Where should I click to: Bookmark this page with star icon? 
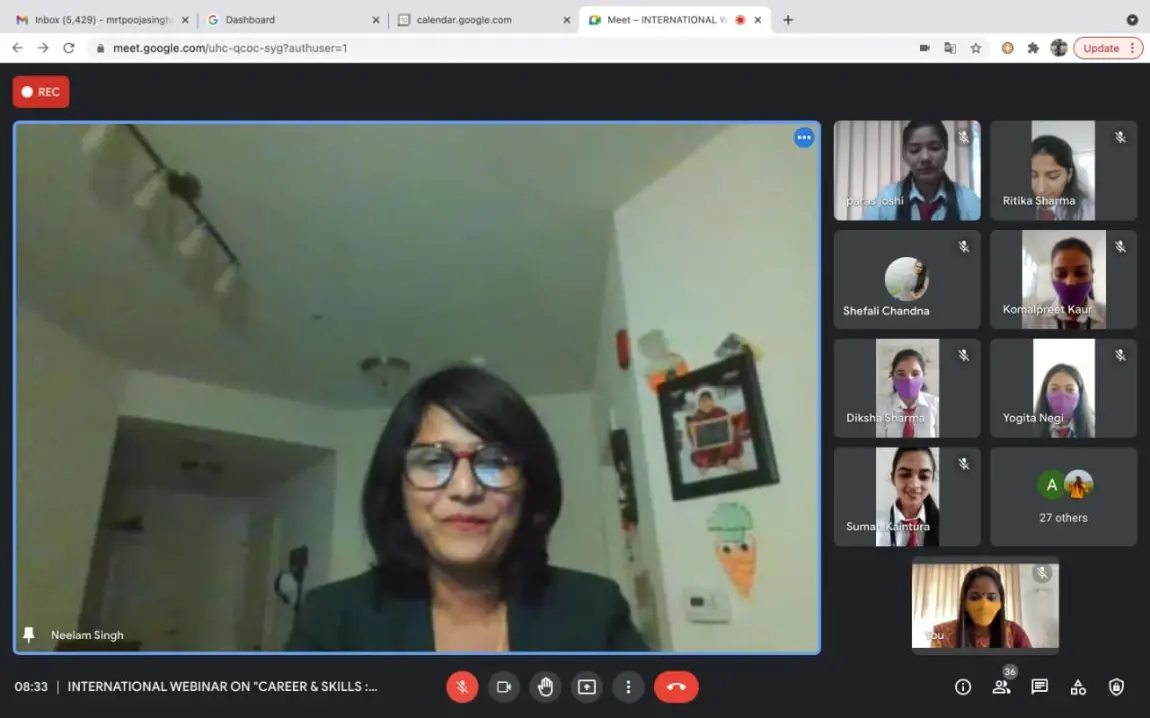coord(976,48)
